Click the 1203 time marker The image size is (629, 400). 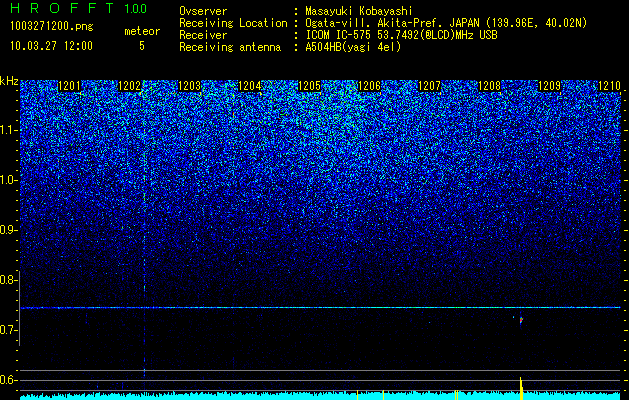[189, 86]
